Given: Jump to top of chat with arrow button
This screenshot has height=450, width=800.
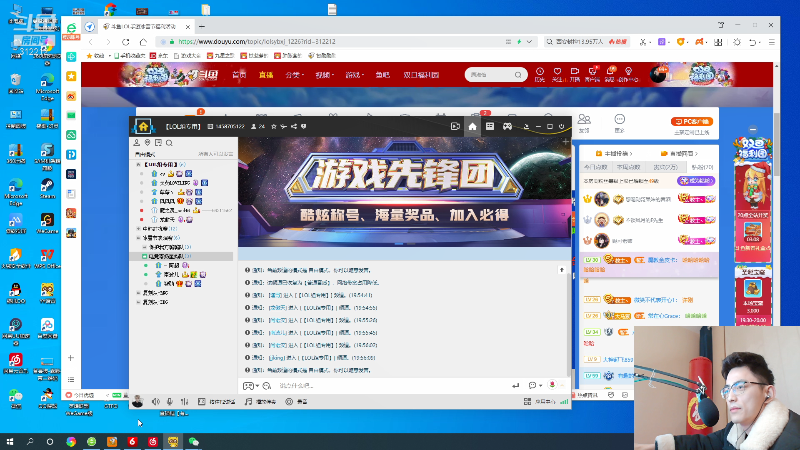Looking at the screenshot, I should point(562,270).
